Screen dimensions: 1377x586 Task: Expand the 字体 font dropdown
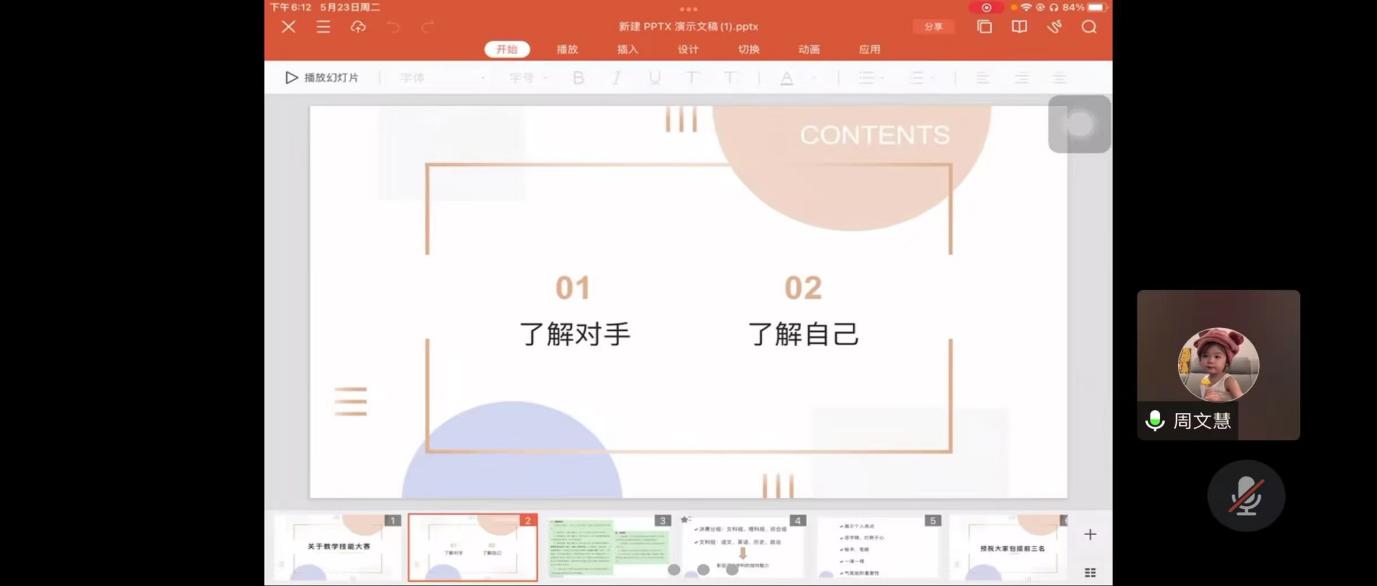pos(442,78)
